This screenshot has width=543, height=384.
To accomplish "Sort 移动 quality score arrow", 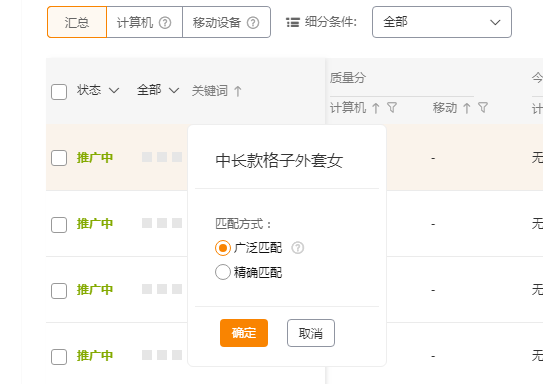I will pos(467,108).
